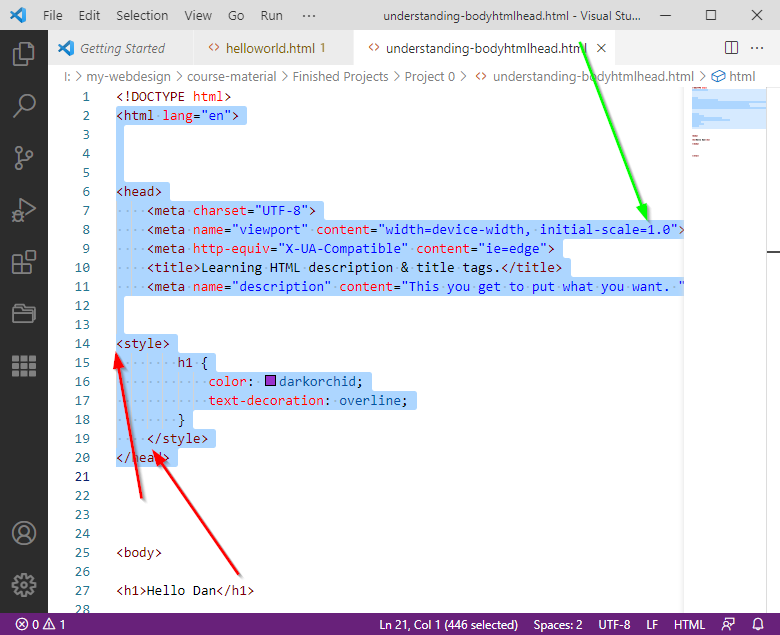Show errors and warnings count in status bar
Screen dimensions: 780x635
pos(40,624)
